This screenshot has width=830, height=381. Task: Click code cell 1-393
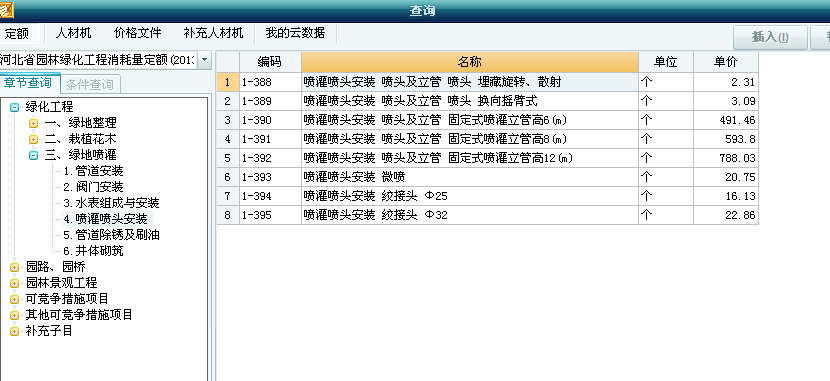tap(270, 177)
